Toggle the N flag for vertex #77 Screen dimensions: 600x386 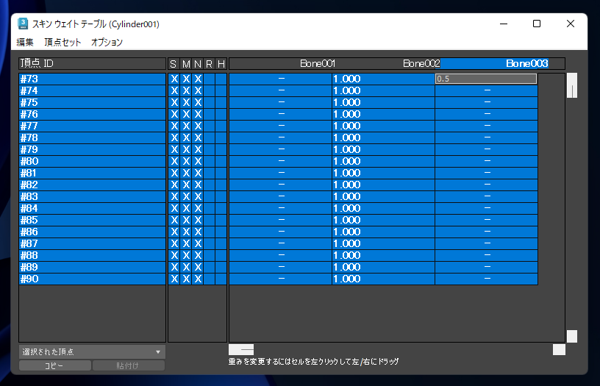click(197, 126)
